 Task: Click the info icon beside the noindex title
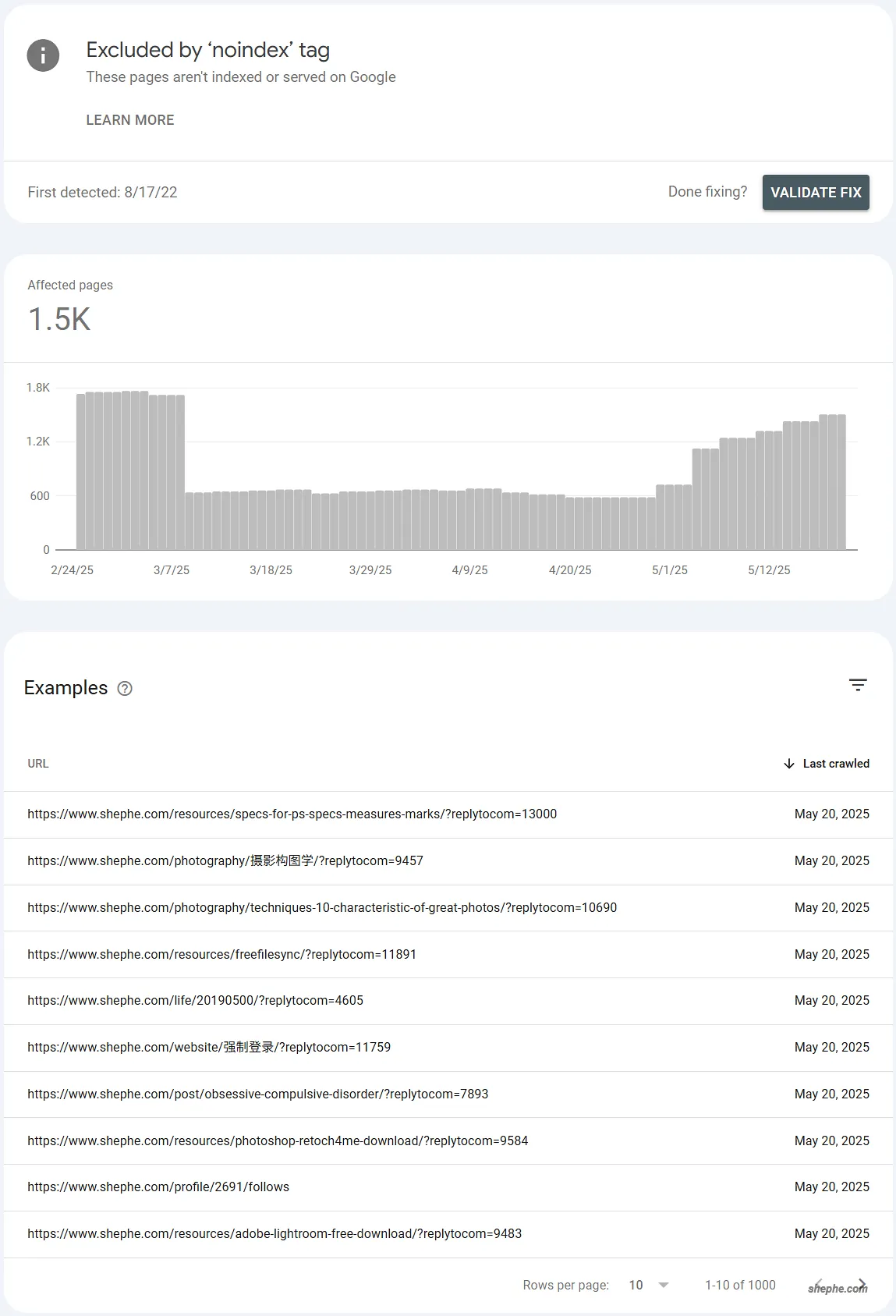click(43, 55)
